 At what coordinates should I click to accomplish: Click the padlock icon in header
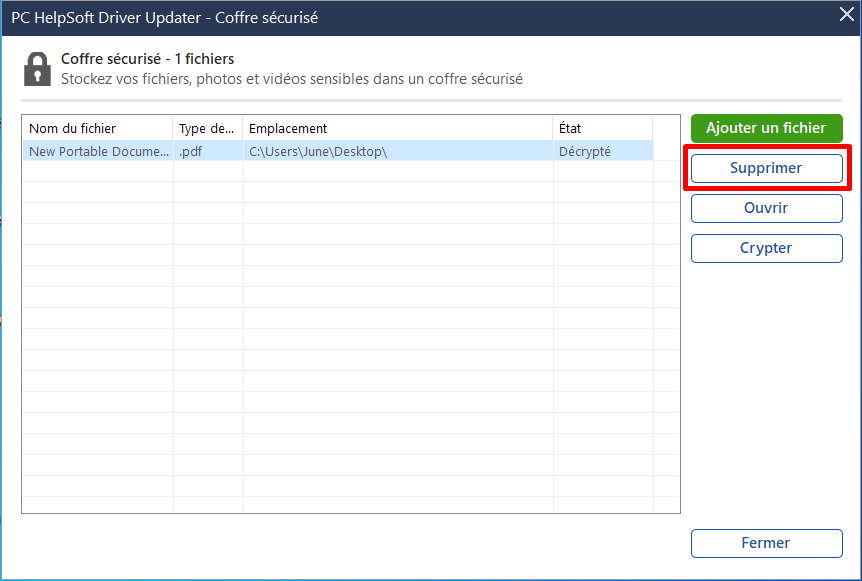(x=37, y=69)
